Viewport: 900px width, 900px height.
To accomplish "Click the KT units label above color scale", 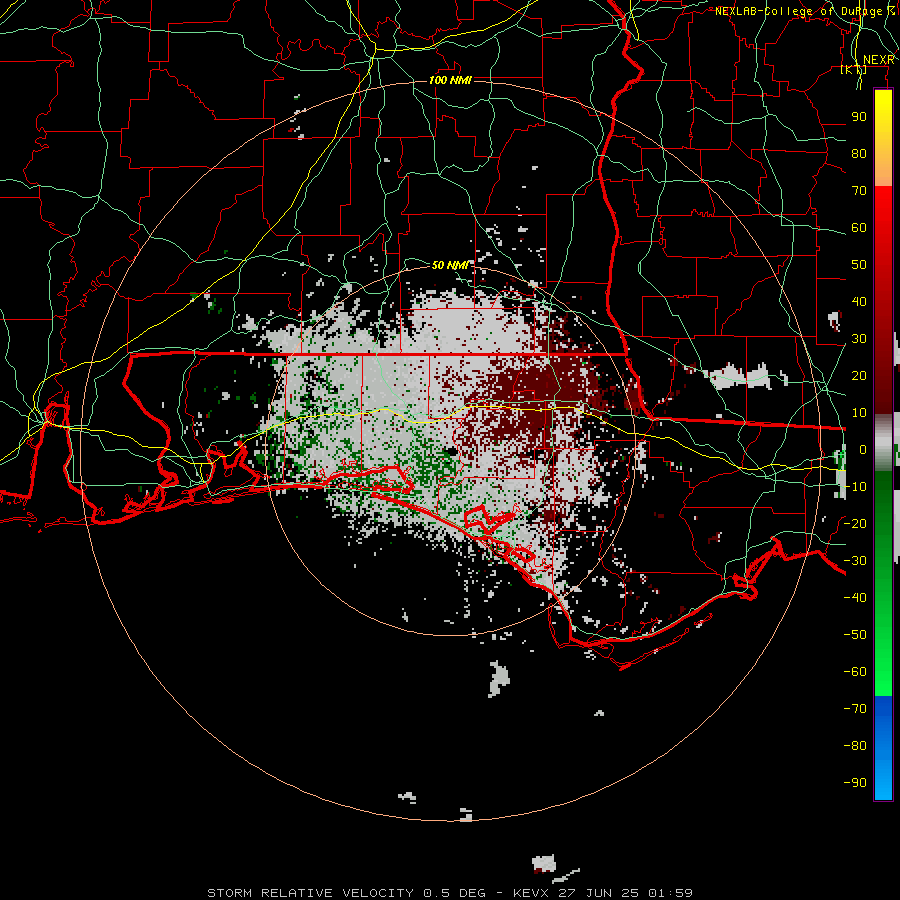I will click(854, 70).
